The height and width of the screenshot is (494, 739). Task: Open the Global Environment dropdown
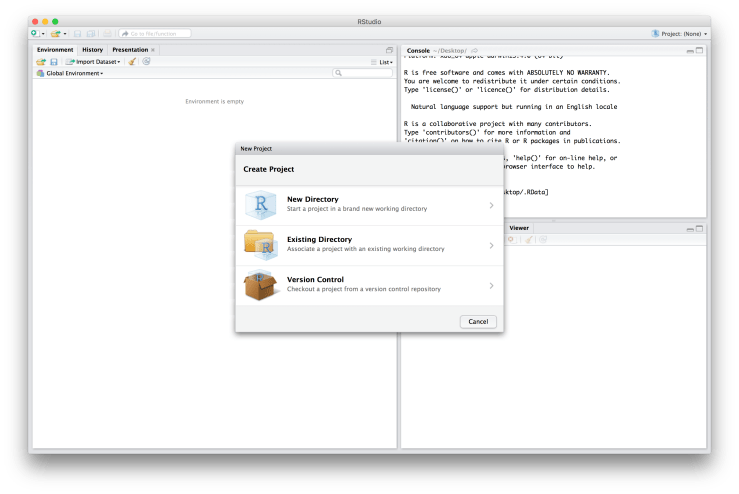[70, 74]
